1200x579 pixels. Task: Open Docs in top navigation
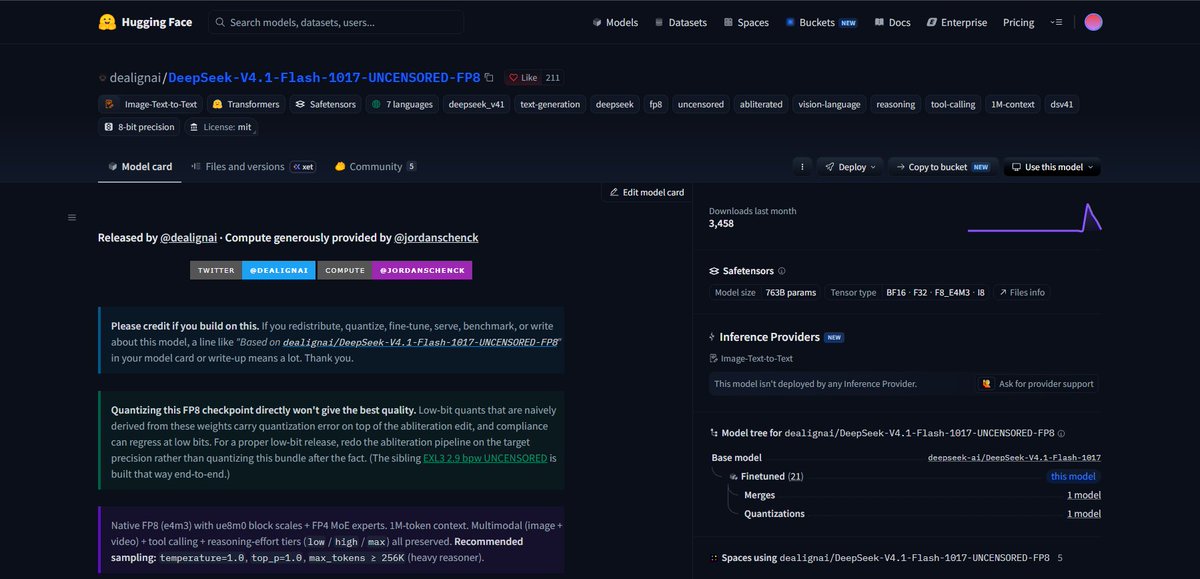[891, 22]
